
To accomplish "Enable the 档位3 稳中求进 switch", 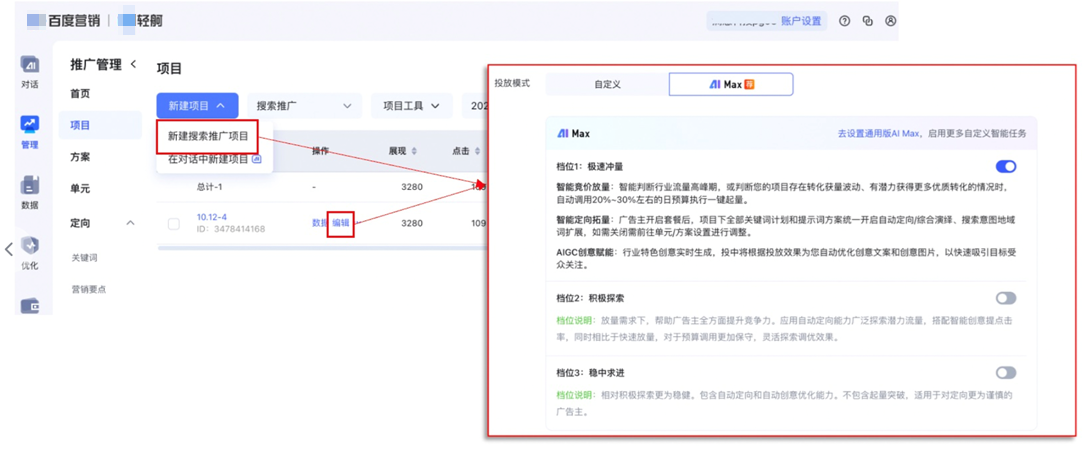I will (x=1005, y=373).
